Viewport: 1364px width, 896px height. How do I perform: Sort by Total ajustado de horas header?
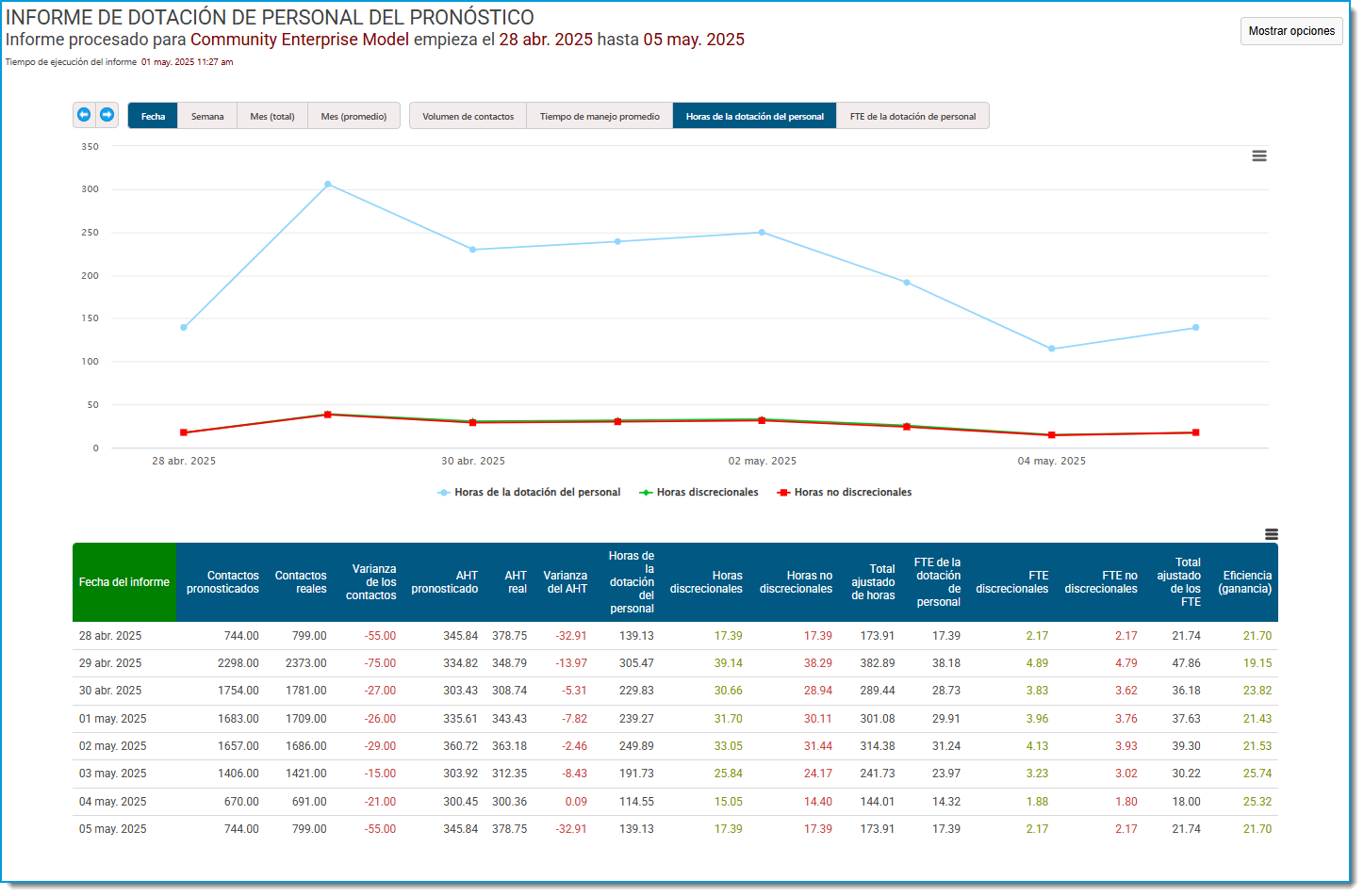(x=873, y=582)
